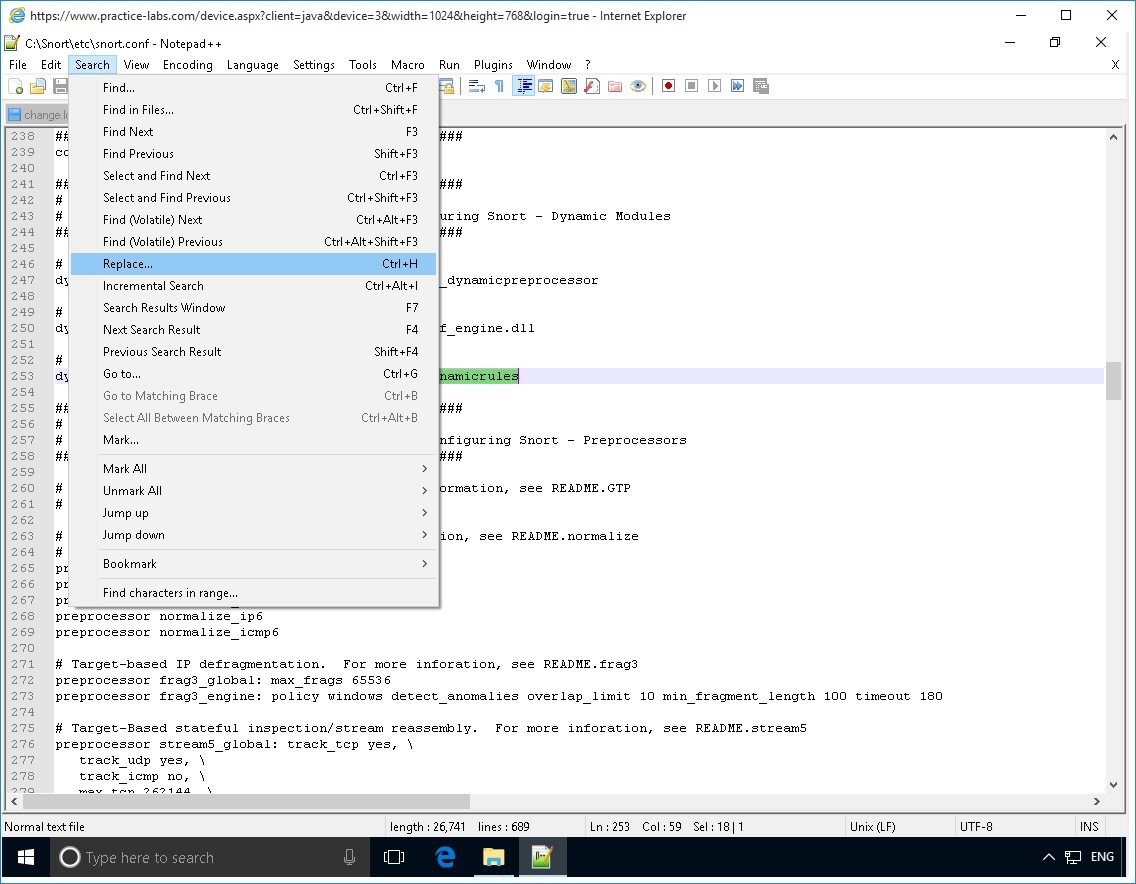The width and height of the screenshot is (1136, 884).
Task: Choose Find... from Search menu
Action: point(254,88)
